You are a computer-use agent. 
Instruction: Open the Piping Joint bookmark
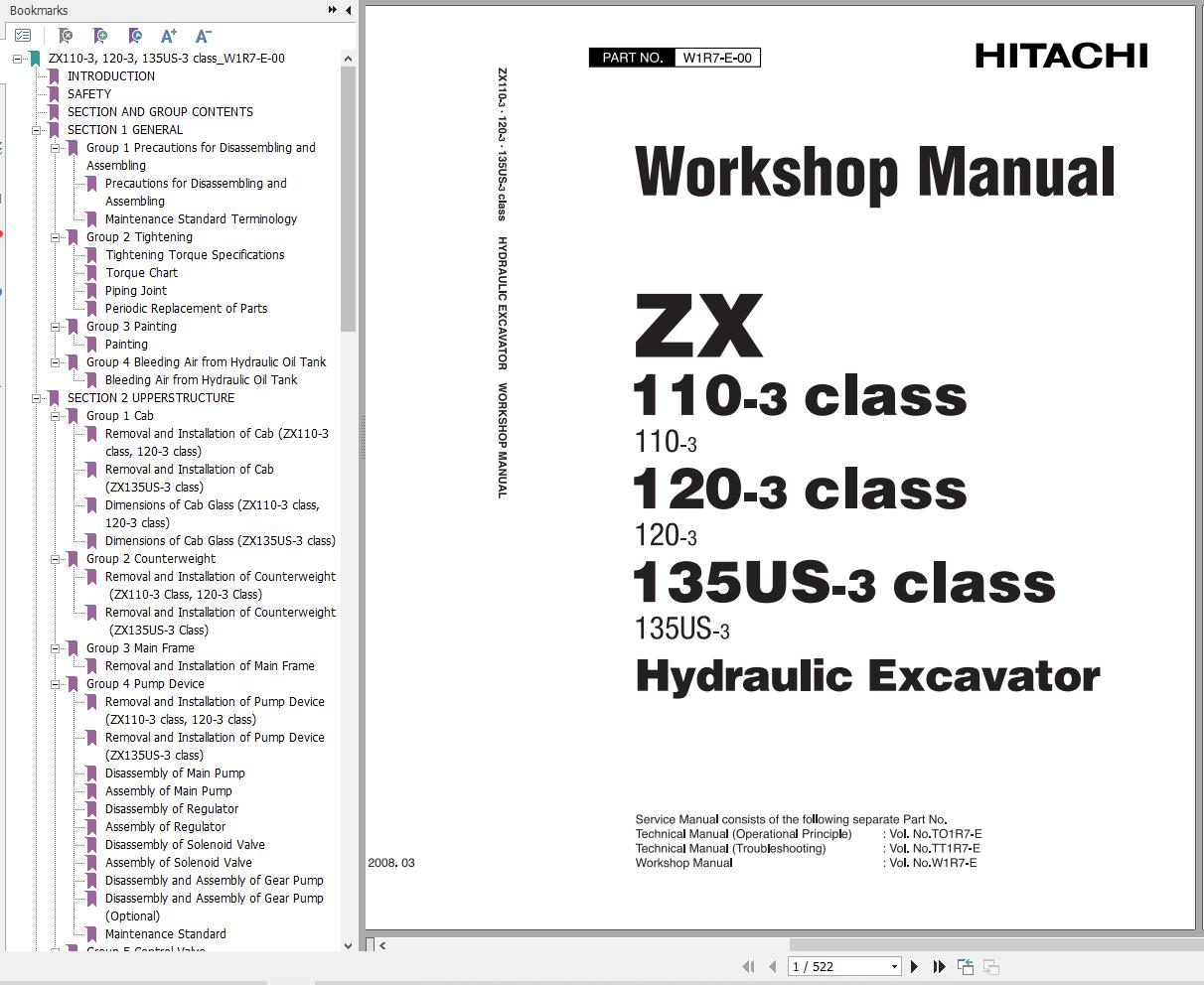(136, 291)
